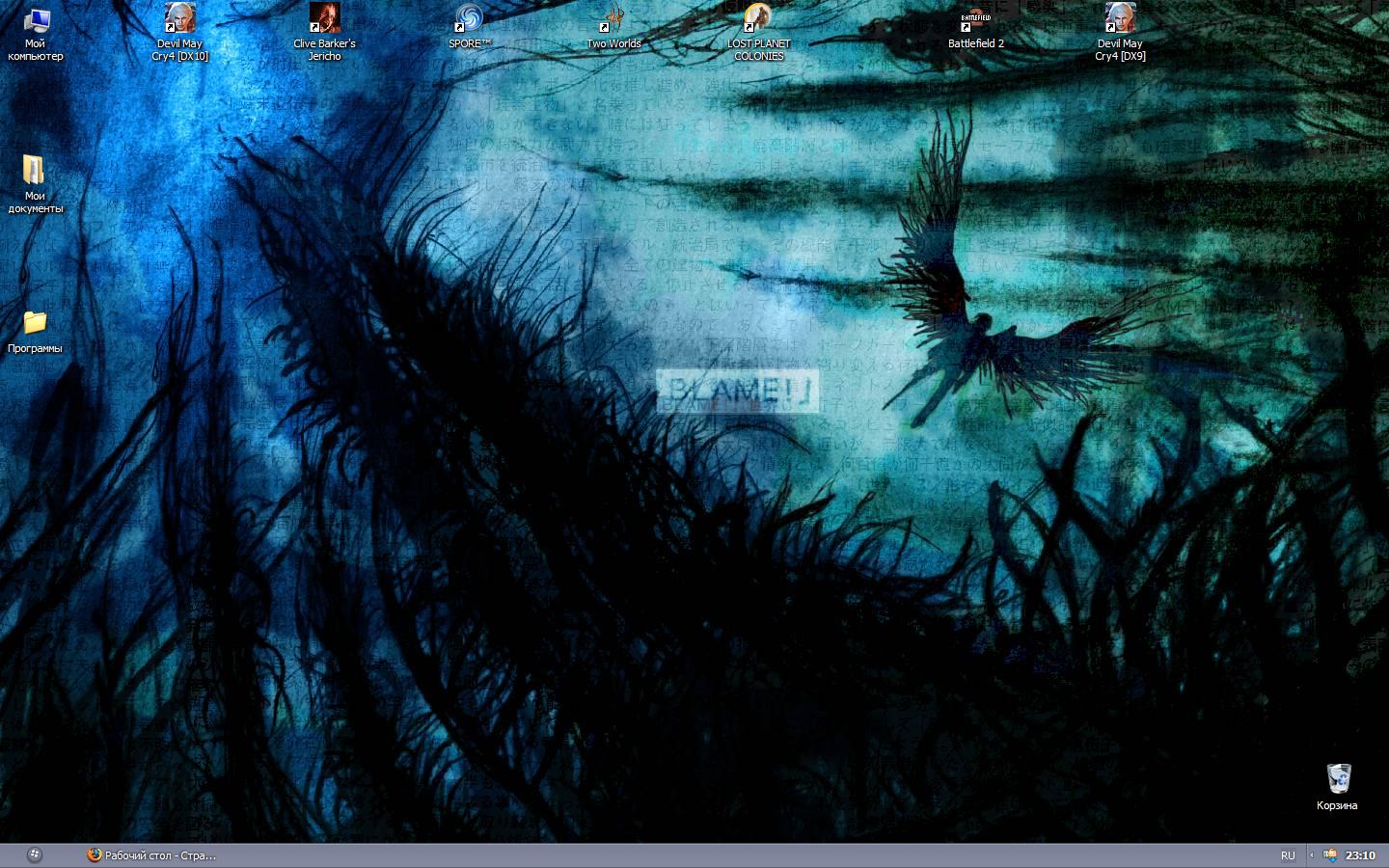Open the RU language indicator
This screenshot has width=1389, height=868.
1288,855
